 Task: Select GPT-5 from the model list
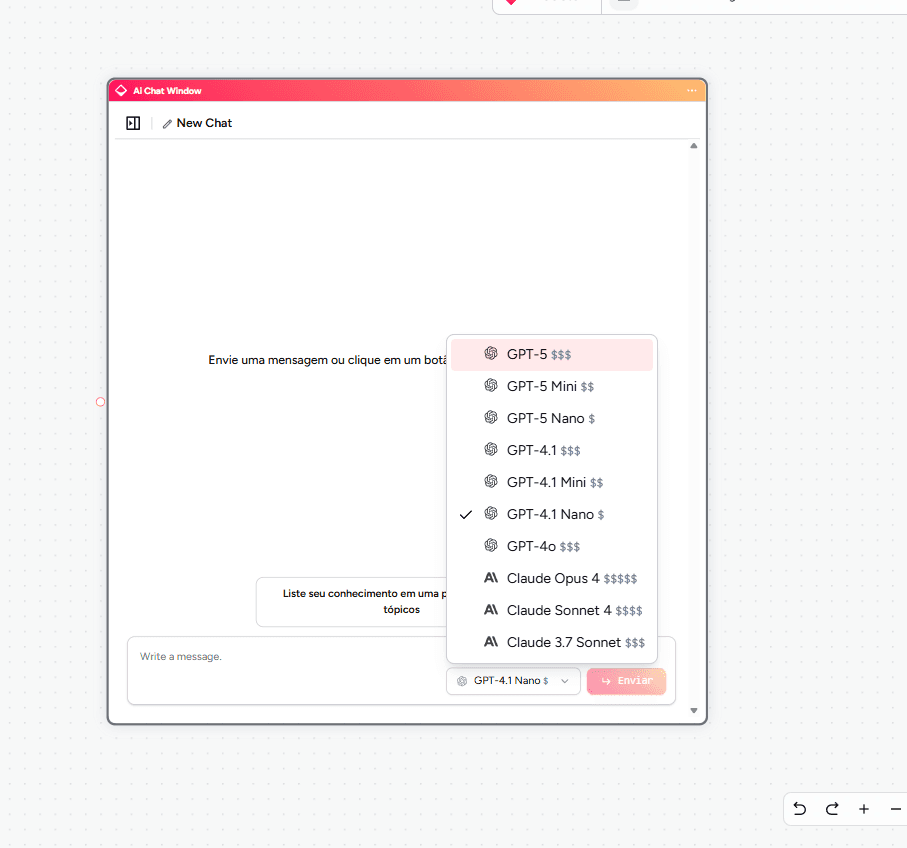pyautogui.click(x=551, y=354)
